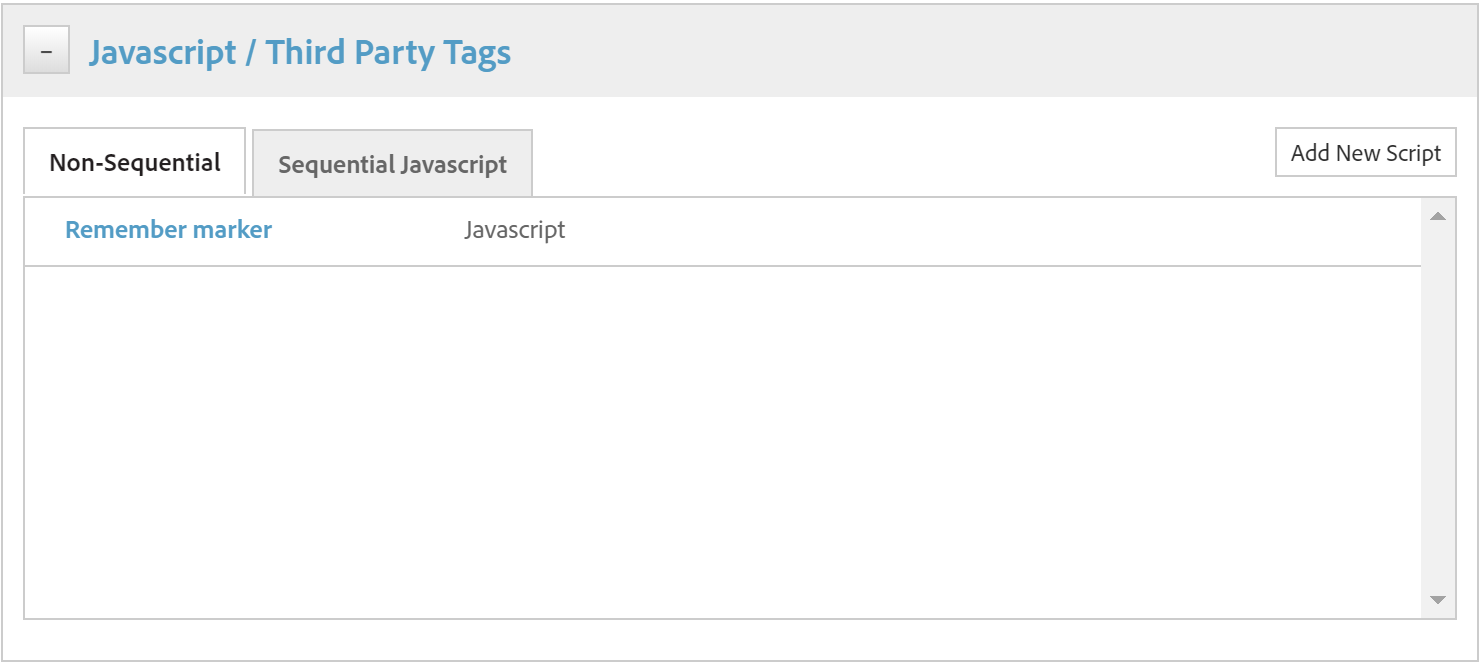Click the scroll up arrow in the list

(1438, 216)
